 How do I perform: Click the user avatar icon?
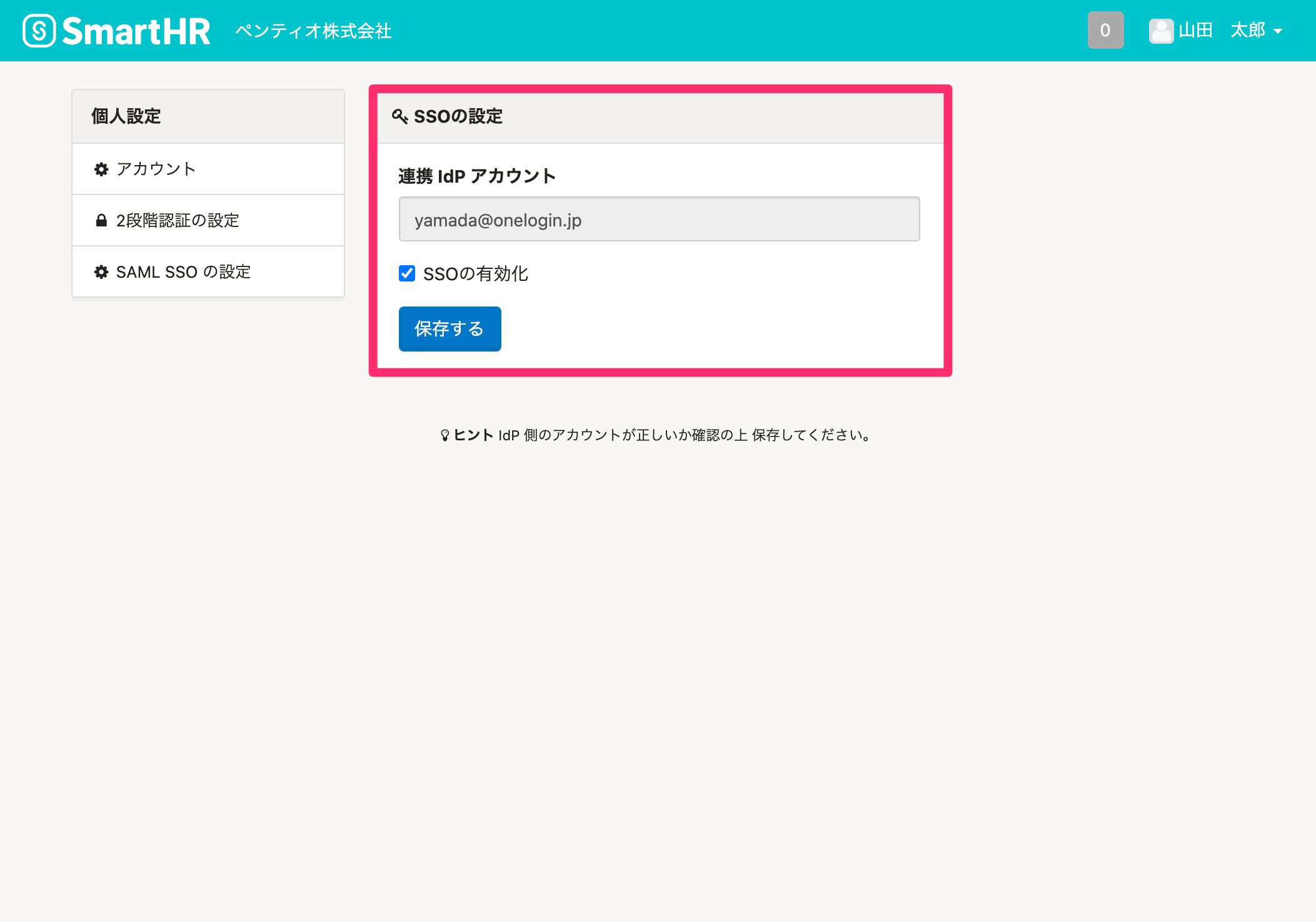point(1161,31)
